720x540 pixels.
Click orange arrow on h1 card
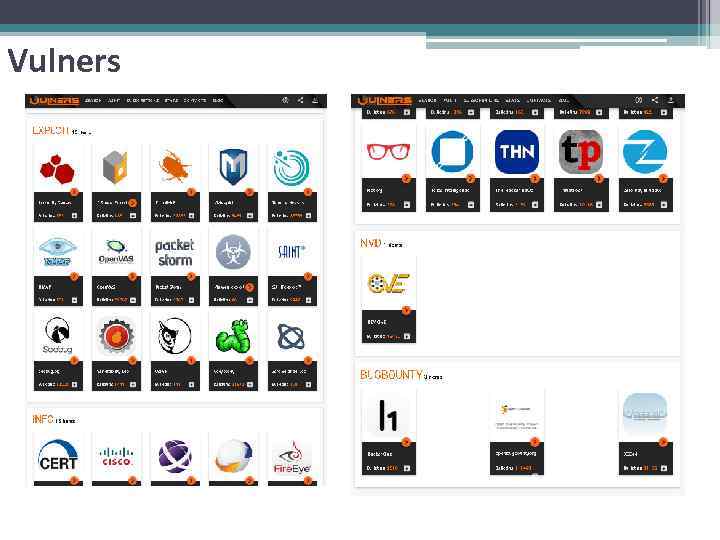tap(406, 442)
